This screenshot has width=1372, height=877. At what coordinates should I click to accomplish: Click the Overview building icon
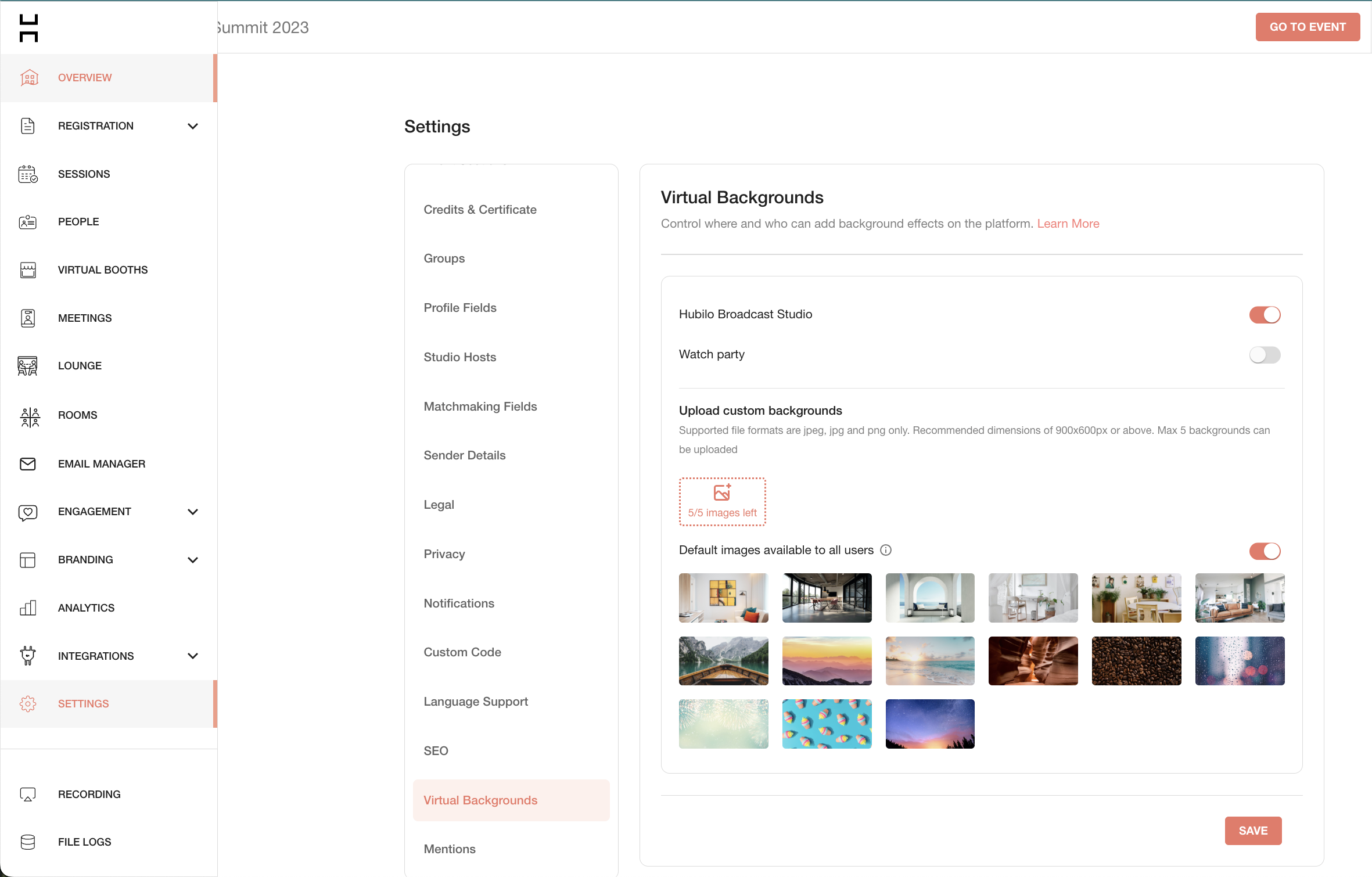pyautogui.click(x=29, y=78)
